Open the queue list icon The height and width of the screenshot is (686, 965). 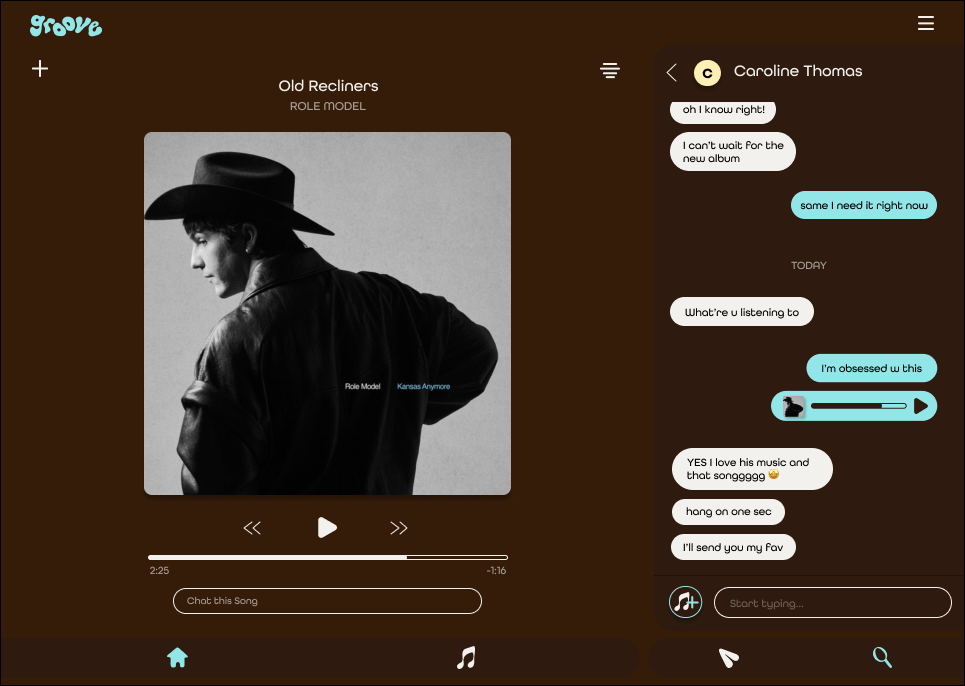click(610, 70)
